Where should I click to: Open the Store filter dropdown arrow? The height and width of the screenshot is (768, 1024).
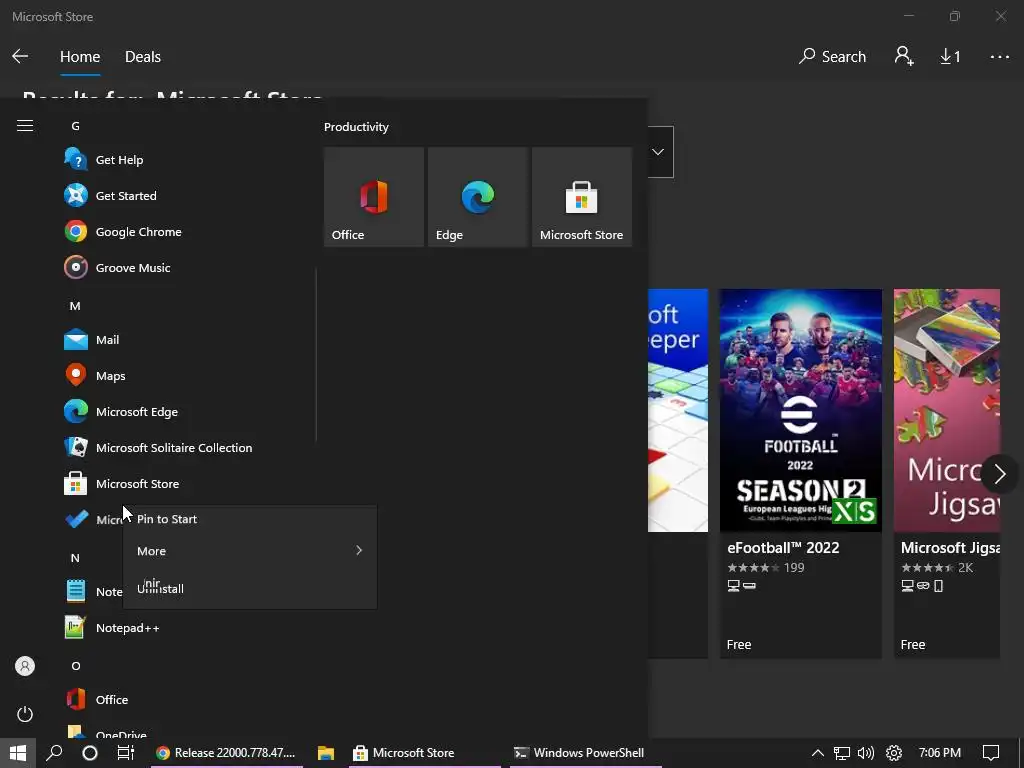click(658, 152)
